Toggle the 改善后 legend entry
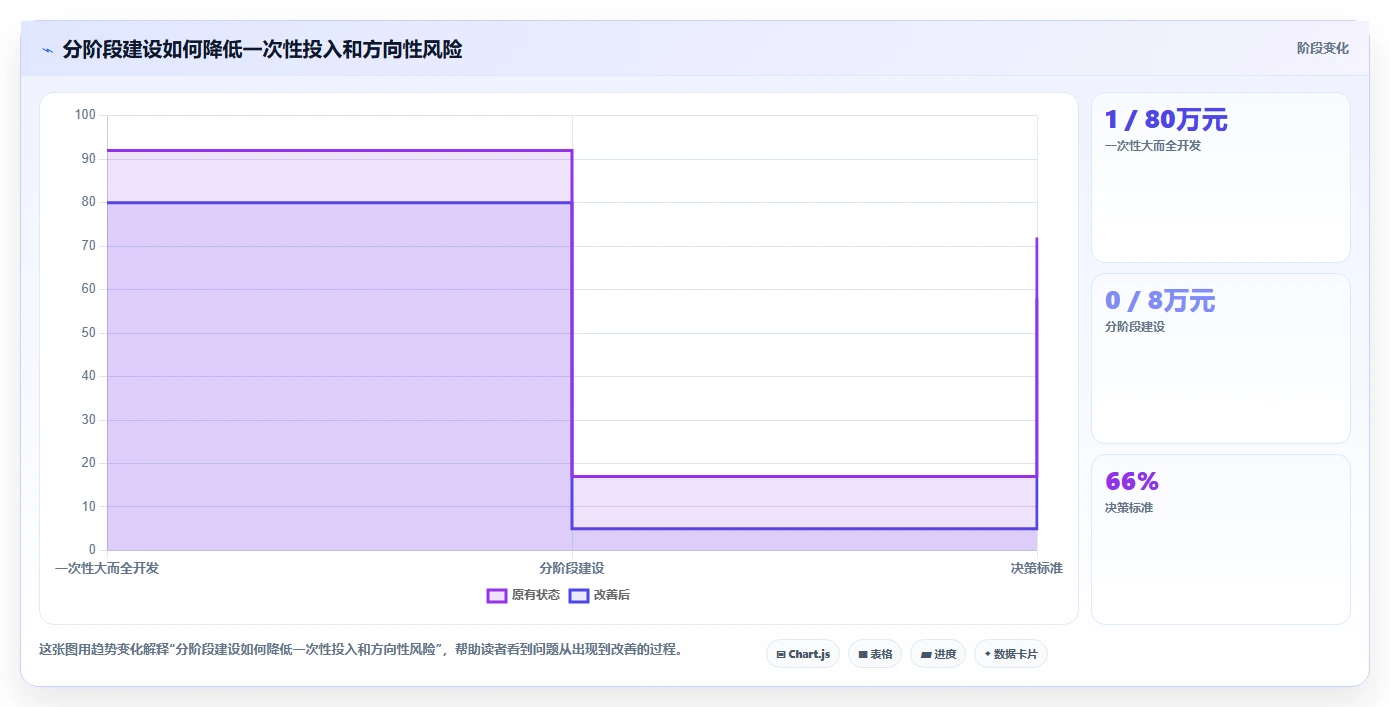Image resolution: width=1390 pixels, height=707 pixels. point(599,595)
